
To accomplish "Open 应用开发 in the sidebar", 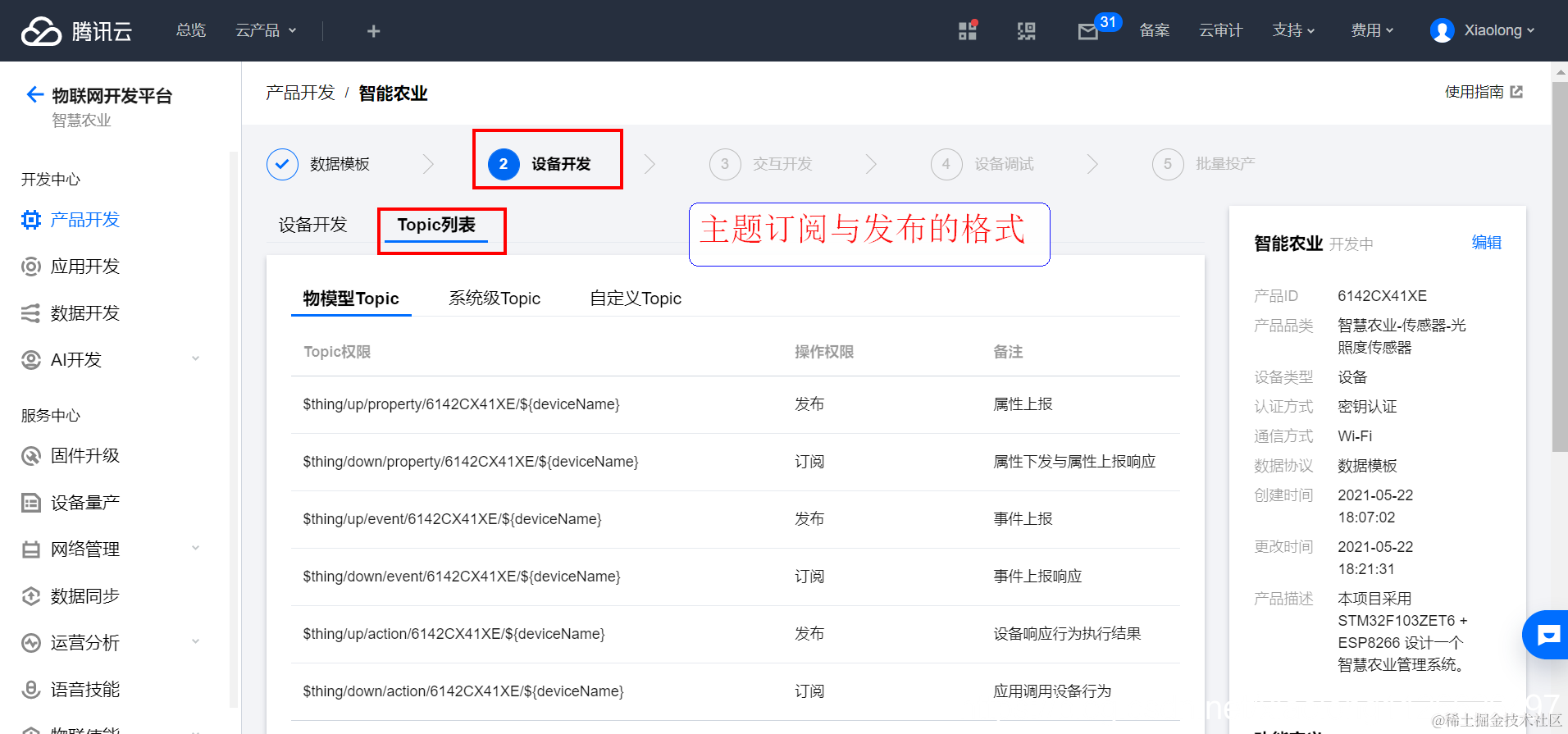I will point(85,267).
